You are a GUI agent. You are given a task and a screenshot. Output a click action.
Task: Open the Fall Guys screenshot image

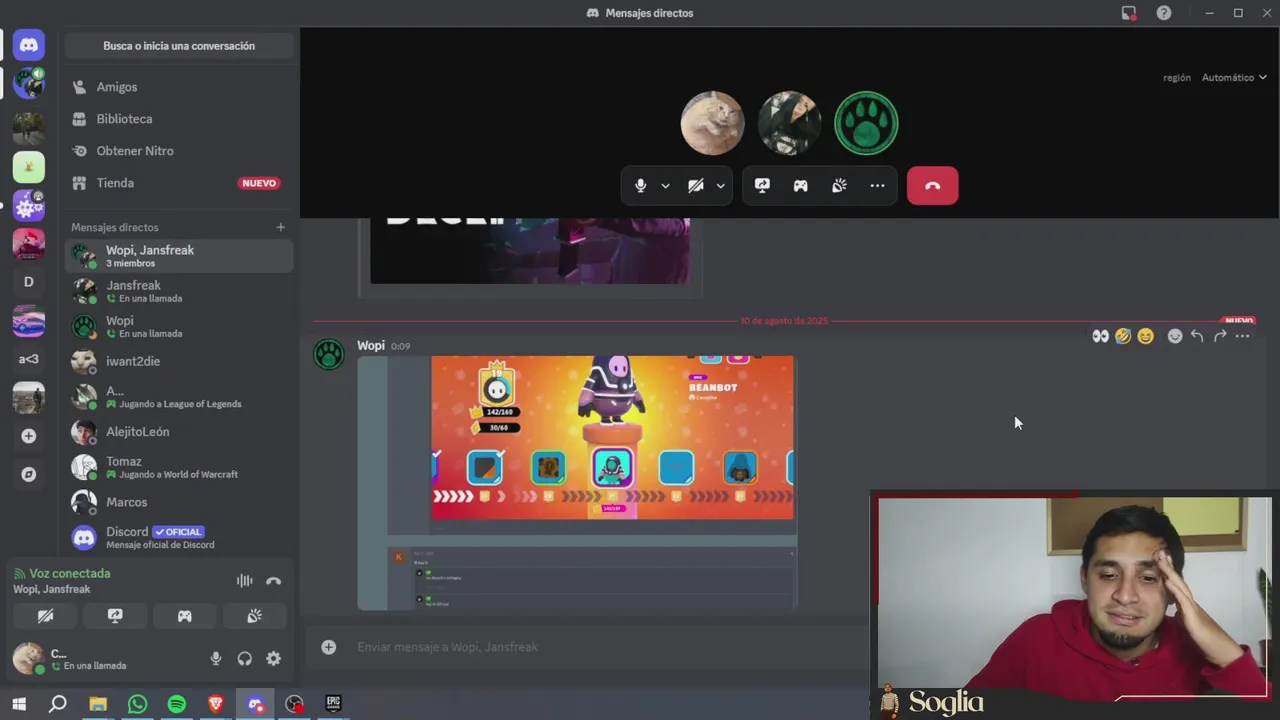pos(612,437)
